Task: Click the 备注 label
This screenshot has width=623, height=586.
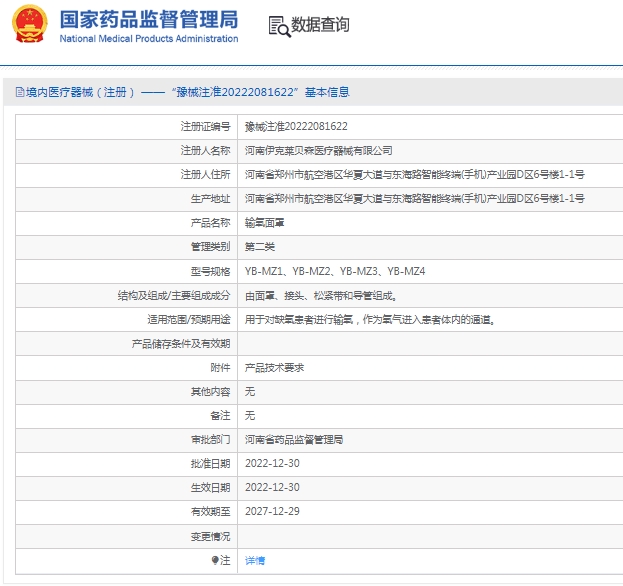Action: (x=221, y=416)
